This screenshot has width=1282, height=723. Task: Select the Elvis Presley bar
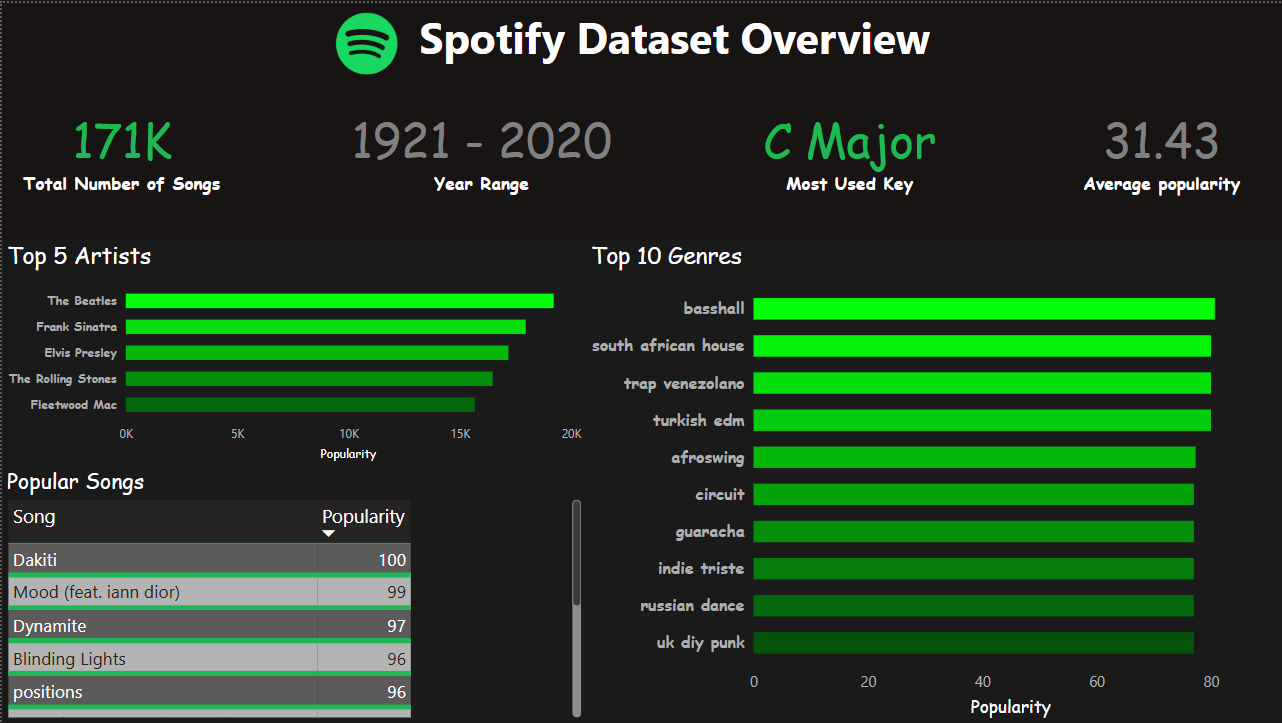click(x=318, y=352)
